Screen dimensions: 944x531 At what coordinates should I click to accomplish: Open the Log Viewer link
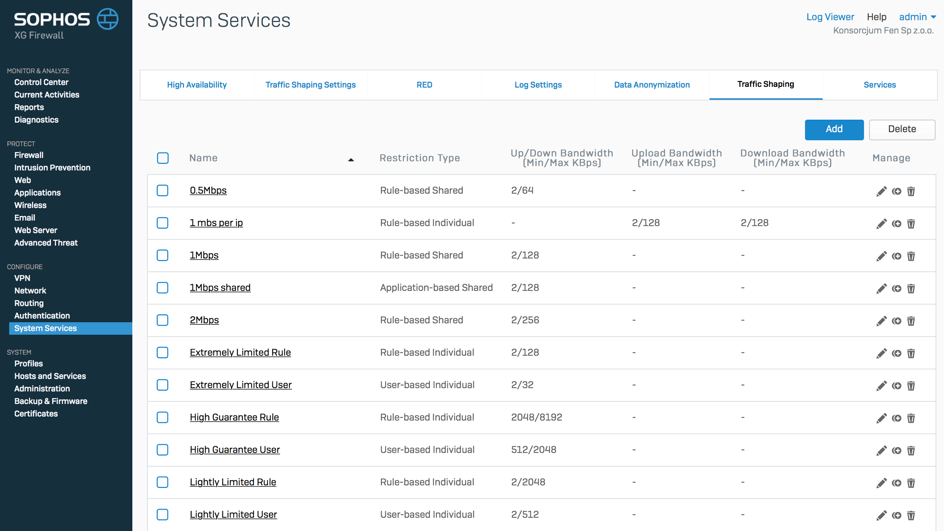[830, 17]
